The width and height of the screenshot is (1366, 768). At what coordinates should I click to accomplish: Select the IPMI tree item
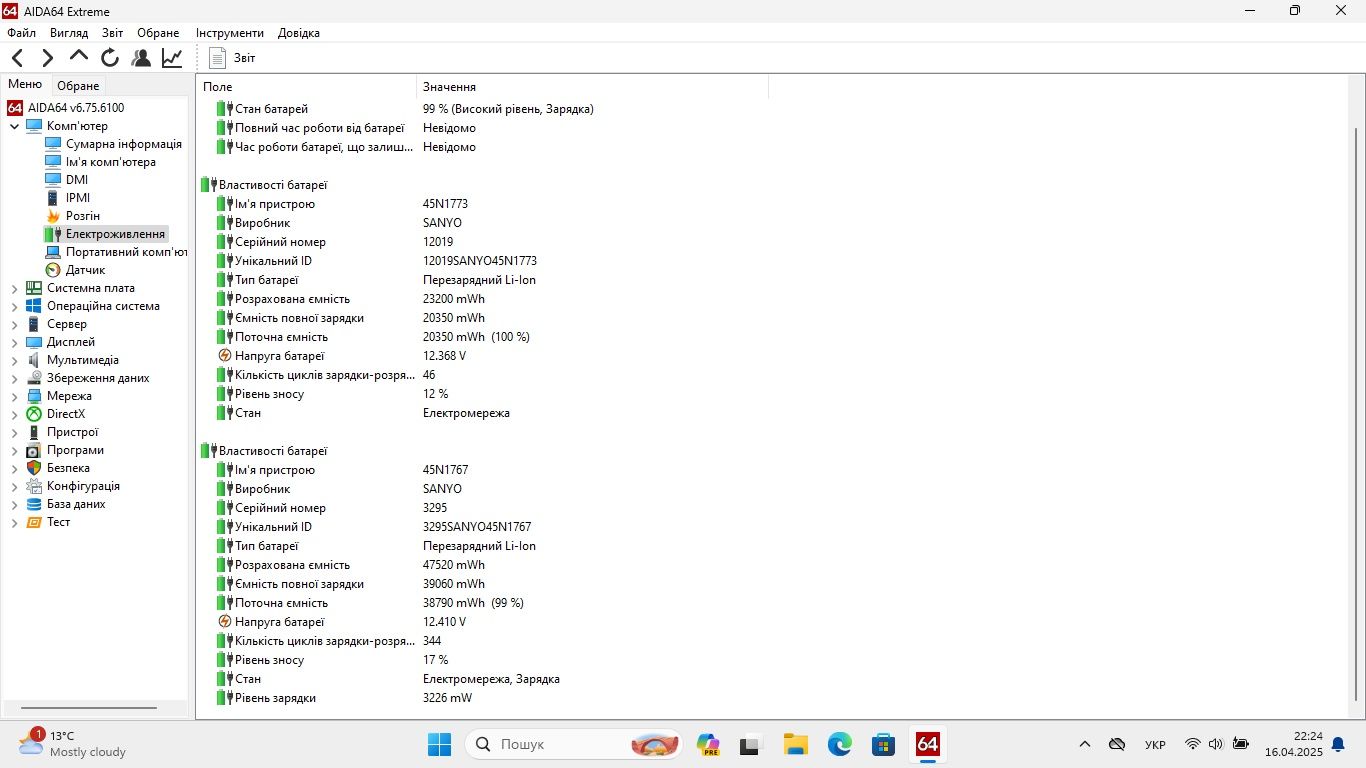tap(78, 198)
